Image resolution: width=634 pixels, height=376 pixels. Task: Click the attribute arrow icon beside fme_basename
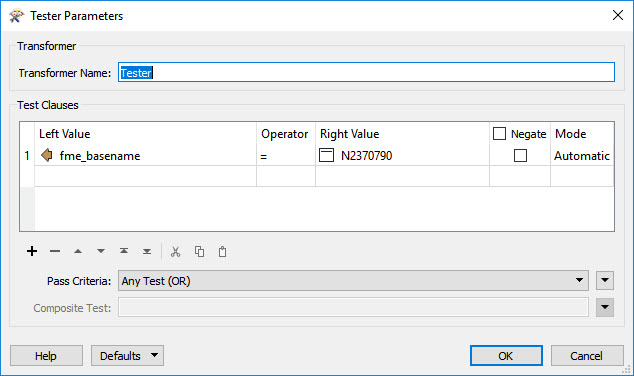pos(47,155)
